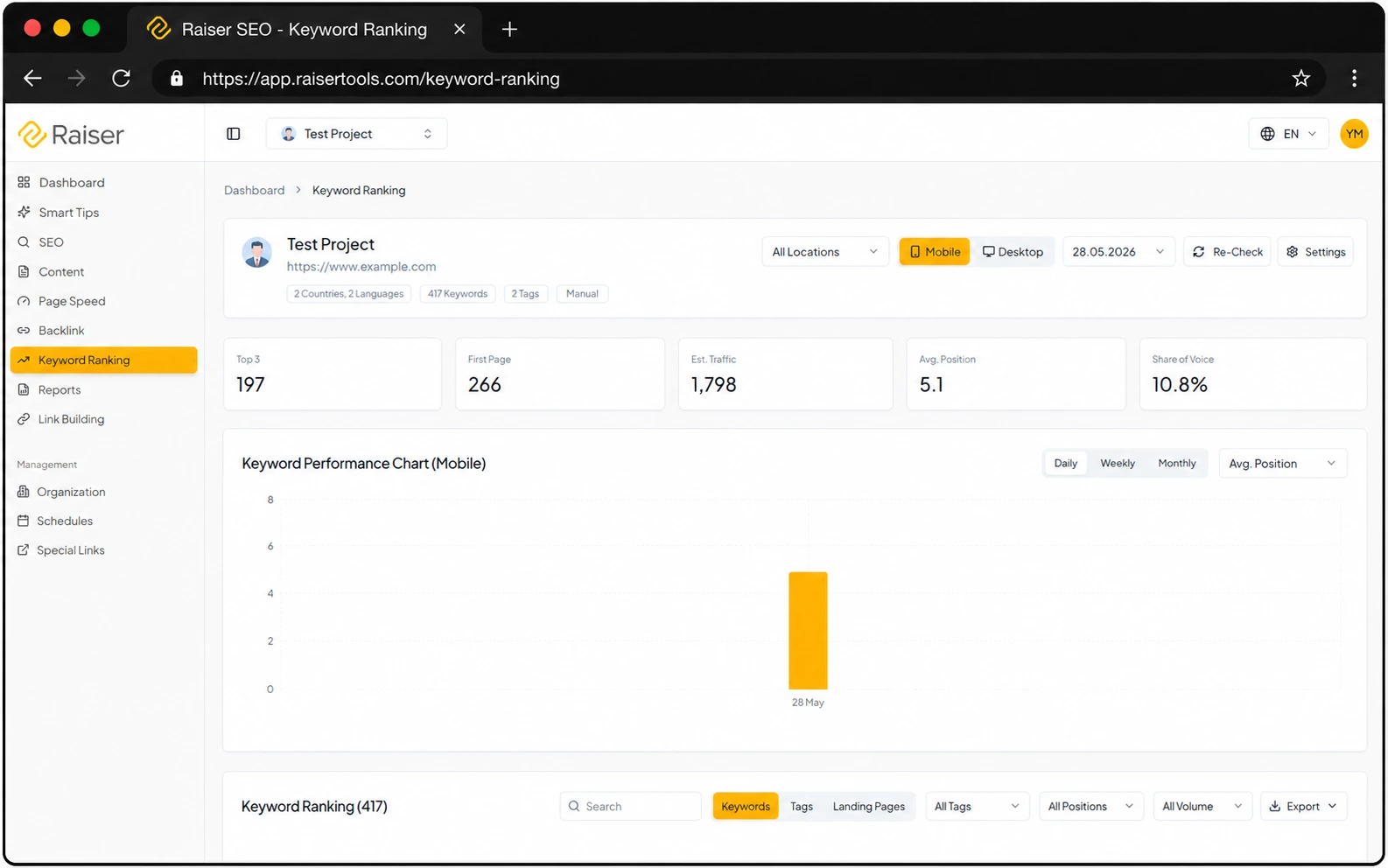Open the Avg. Position chart metric dropdown
Image resolution: width=1388 pixels, height=868 pixels.
pos(1282,464)
